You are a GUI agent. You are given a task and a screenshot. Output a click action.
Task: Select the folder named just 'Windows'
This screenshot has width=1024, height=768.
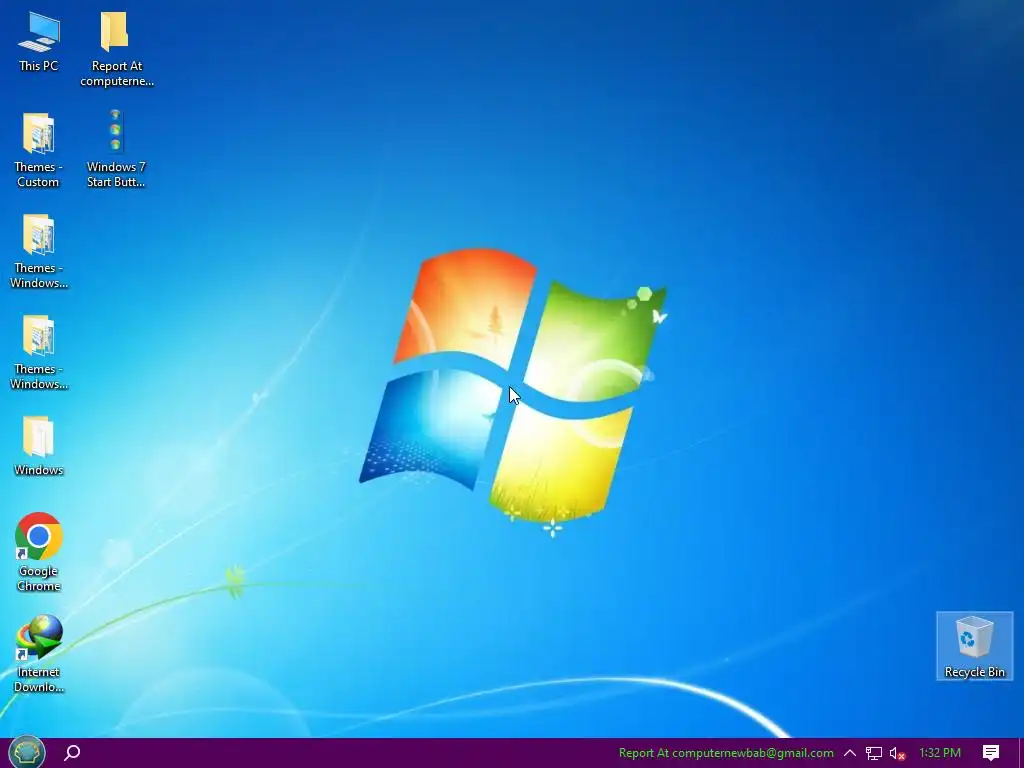39,446
